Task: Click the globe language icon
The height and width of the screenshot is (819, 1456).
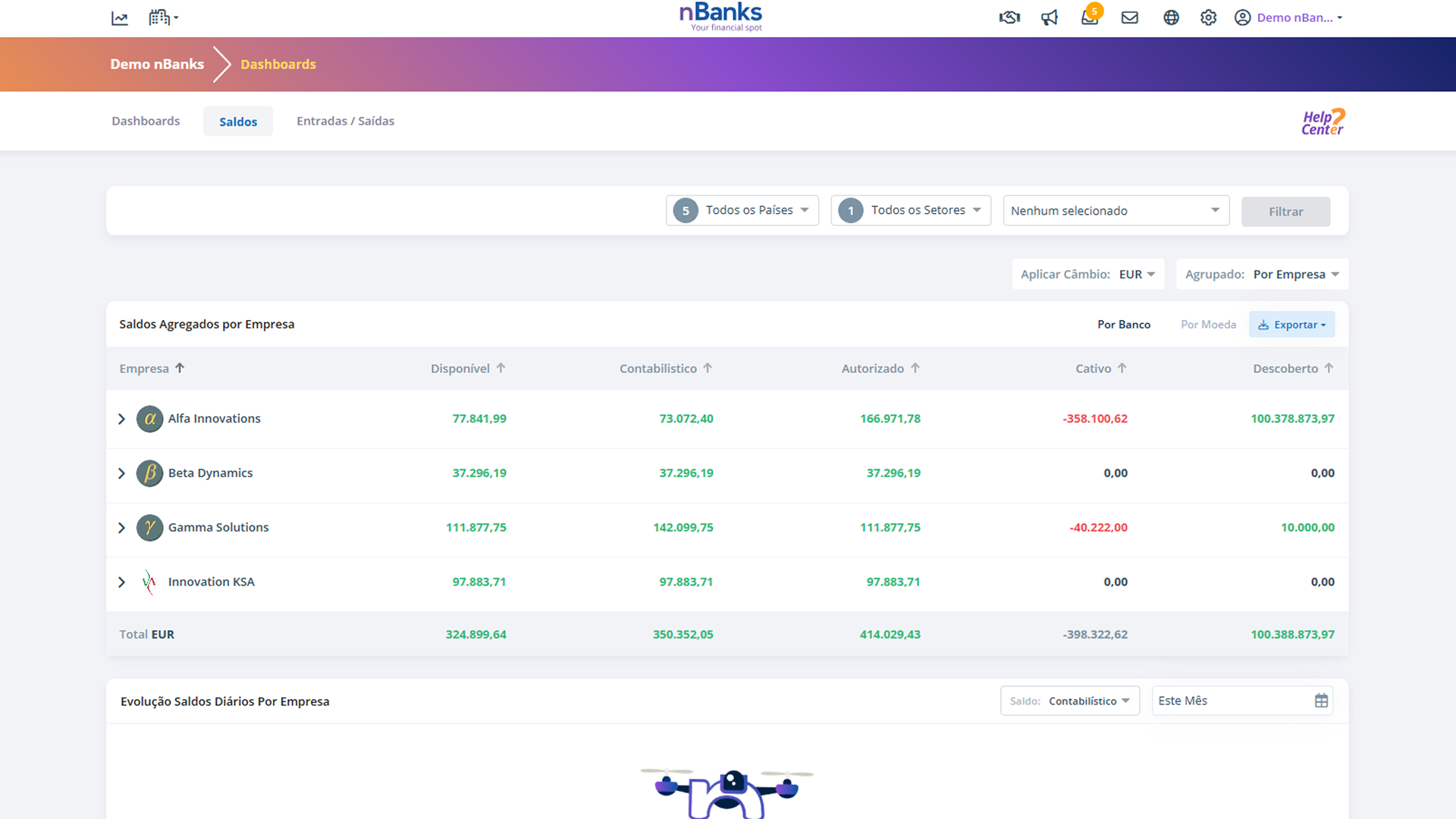Action: tap(1171, 17)
